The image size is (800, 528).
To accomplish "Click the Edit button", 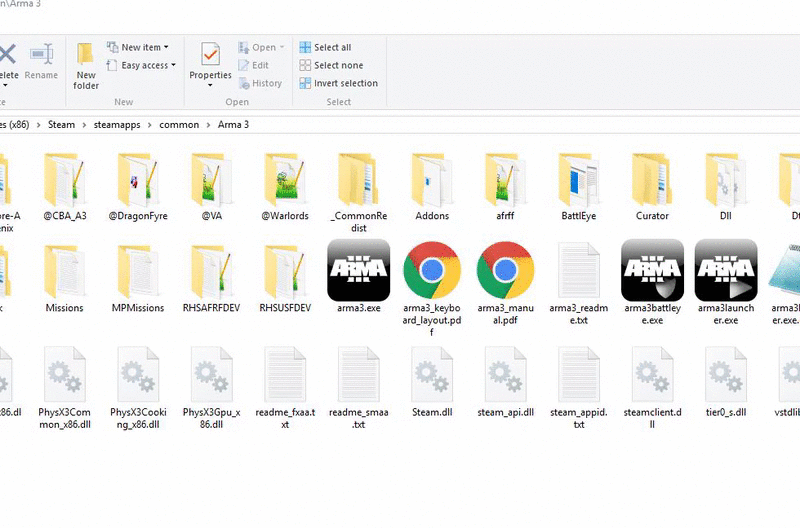I will click(254, 65).
